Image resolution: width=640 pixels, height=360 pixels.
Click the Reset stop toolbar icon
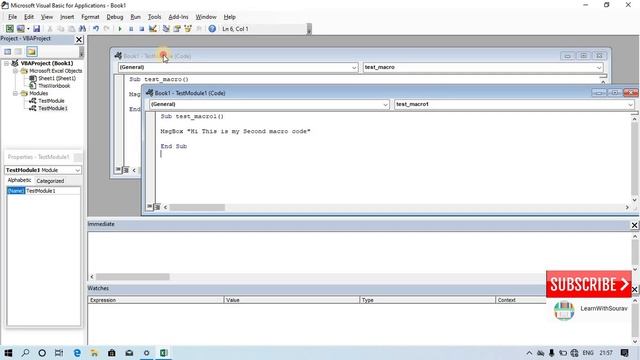click(142, 29)
